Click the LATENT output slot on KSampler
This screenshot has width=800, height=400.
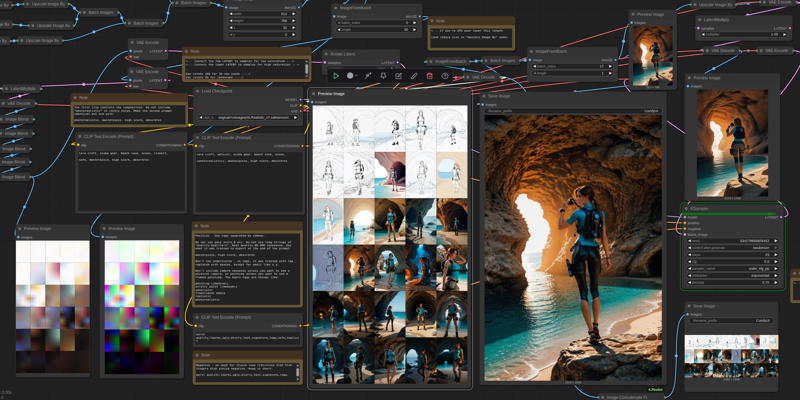[x=782, y=217]
